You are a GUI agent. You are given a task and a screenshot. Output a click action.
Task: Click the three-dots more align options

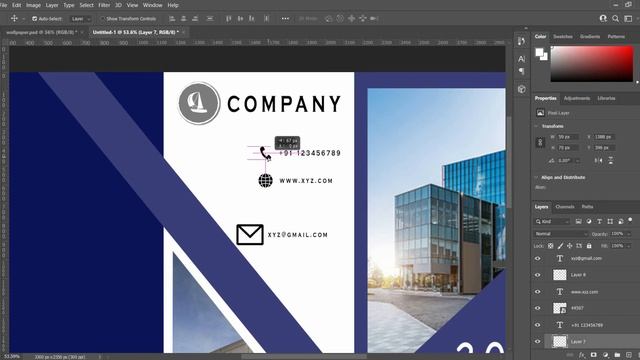pyautogui.click(x=285, y=18)
